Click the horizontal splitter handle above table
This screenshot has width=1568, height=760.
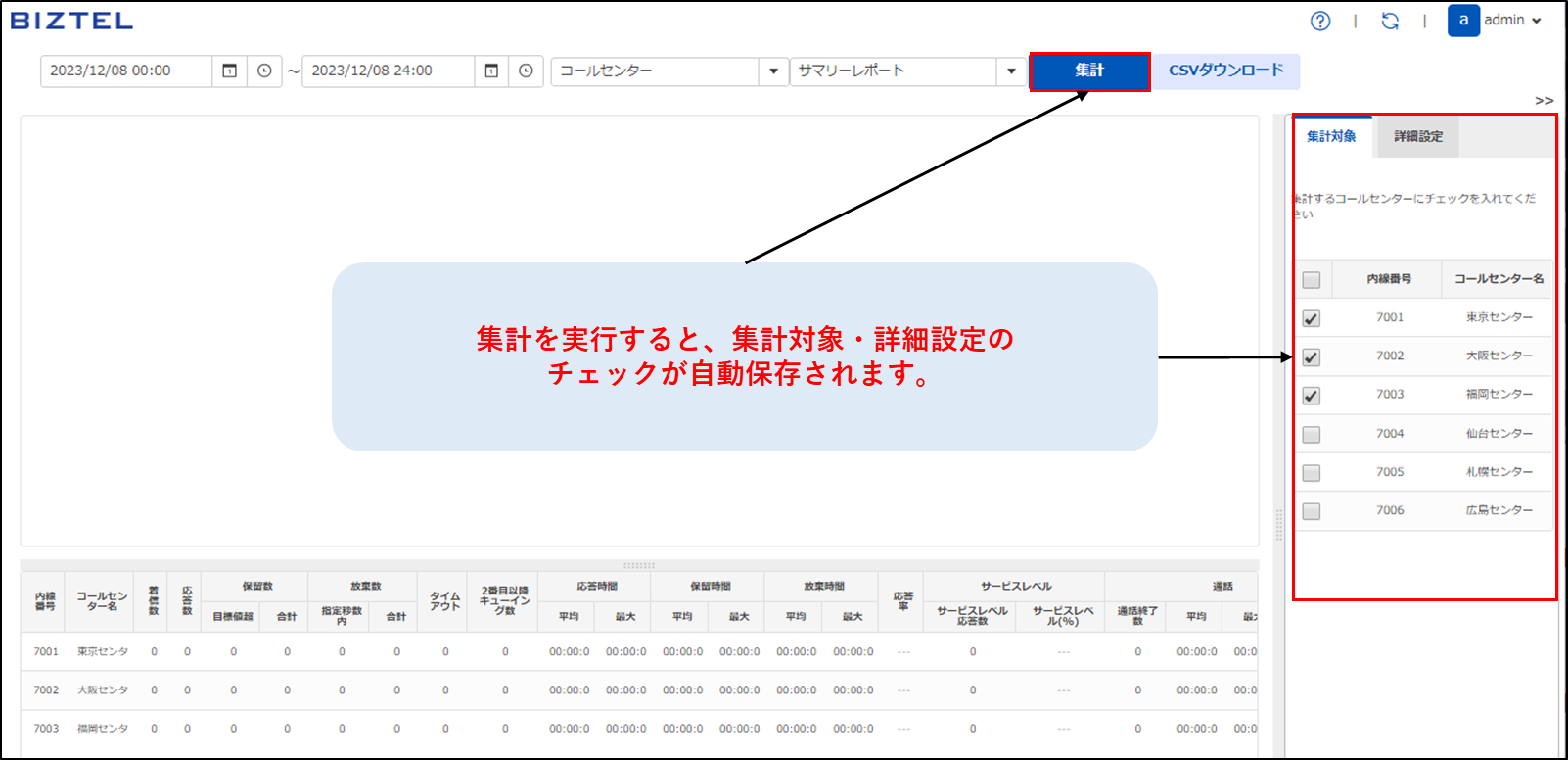pos(639,565)
